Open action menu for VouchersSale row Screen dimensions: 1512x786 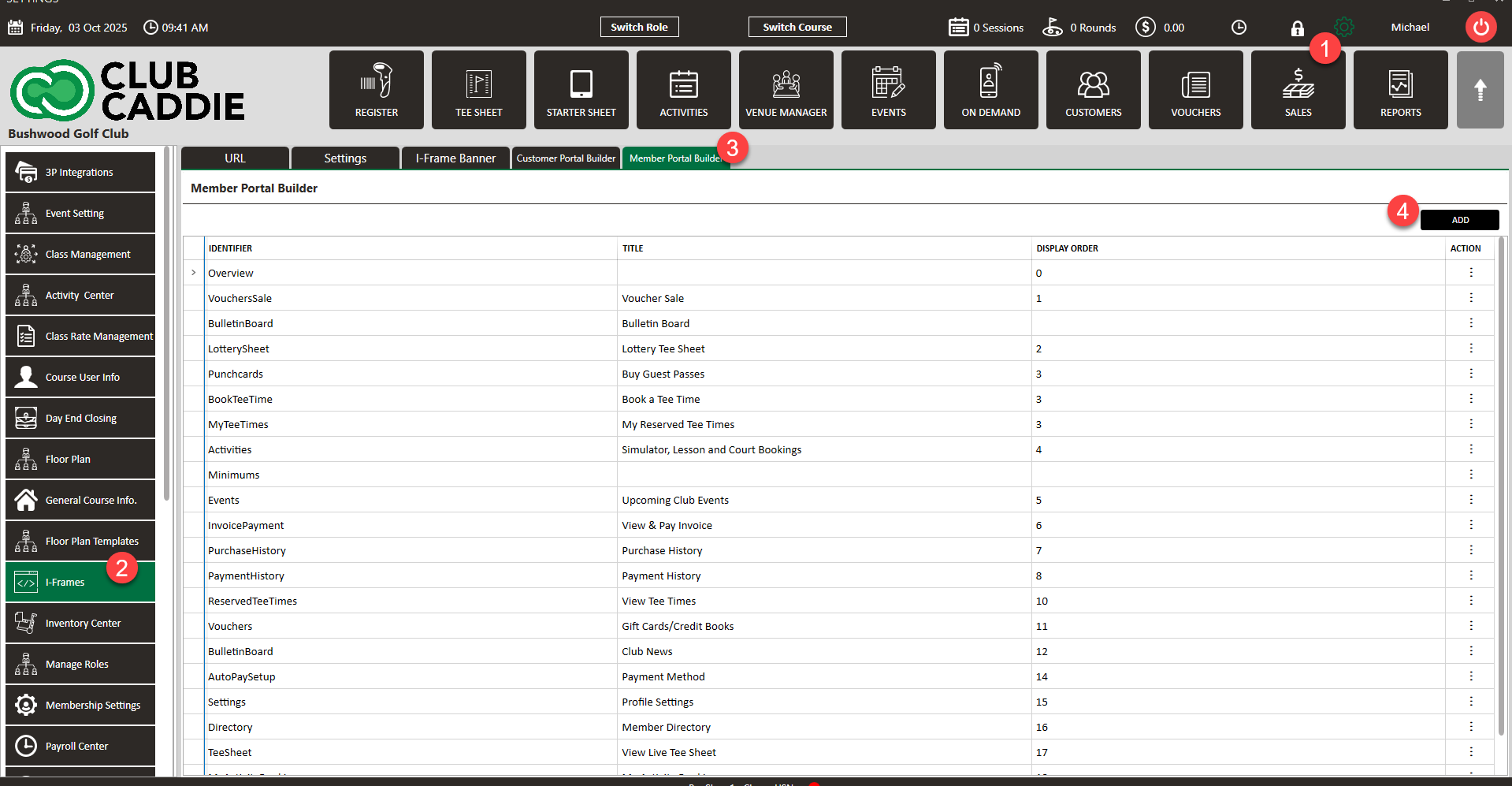point(1470,298)
